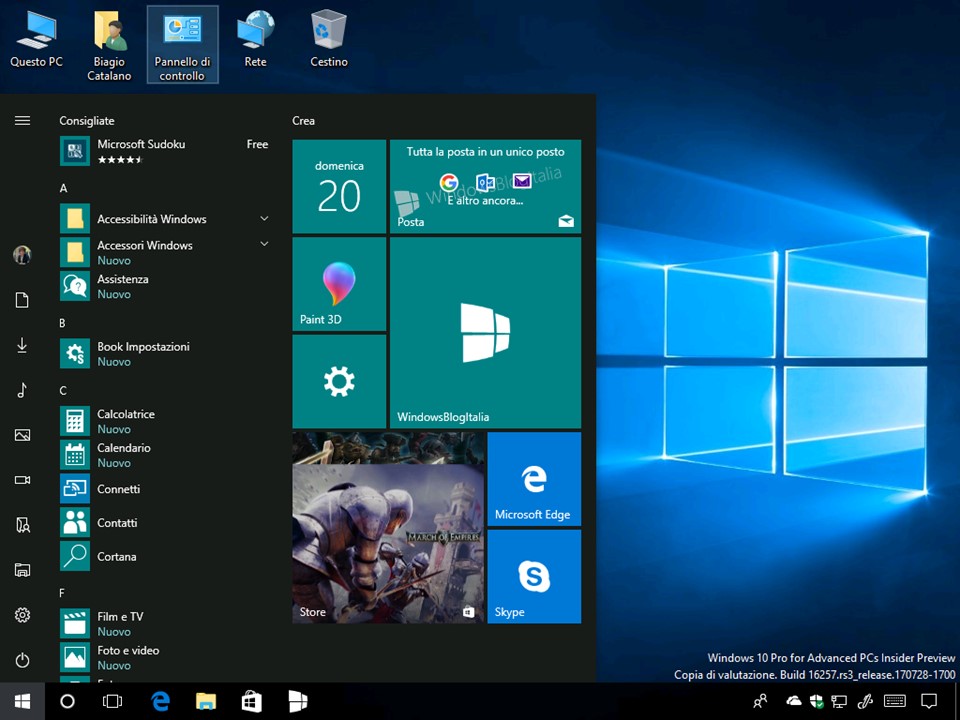Launch Calcolatrice from the app list
960x720 pixels.
[x=165, y=421]
